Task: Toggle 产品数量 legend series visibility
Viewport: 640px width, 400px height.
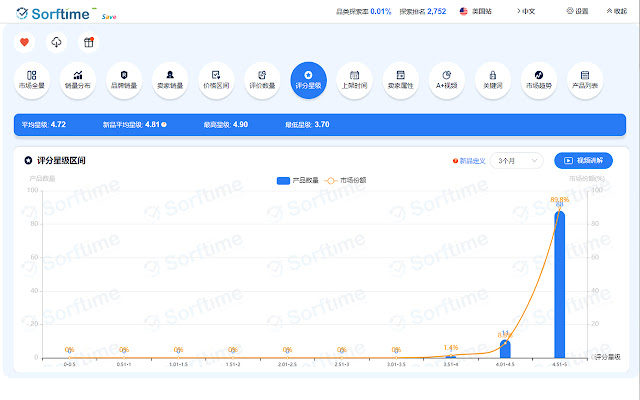Action: (x=296, y=180)
